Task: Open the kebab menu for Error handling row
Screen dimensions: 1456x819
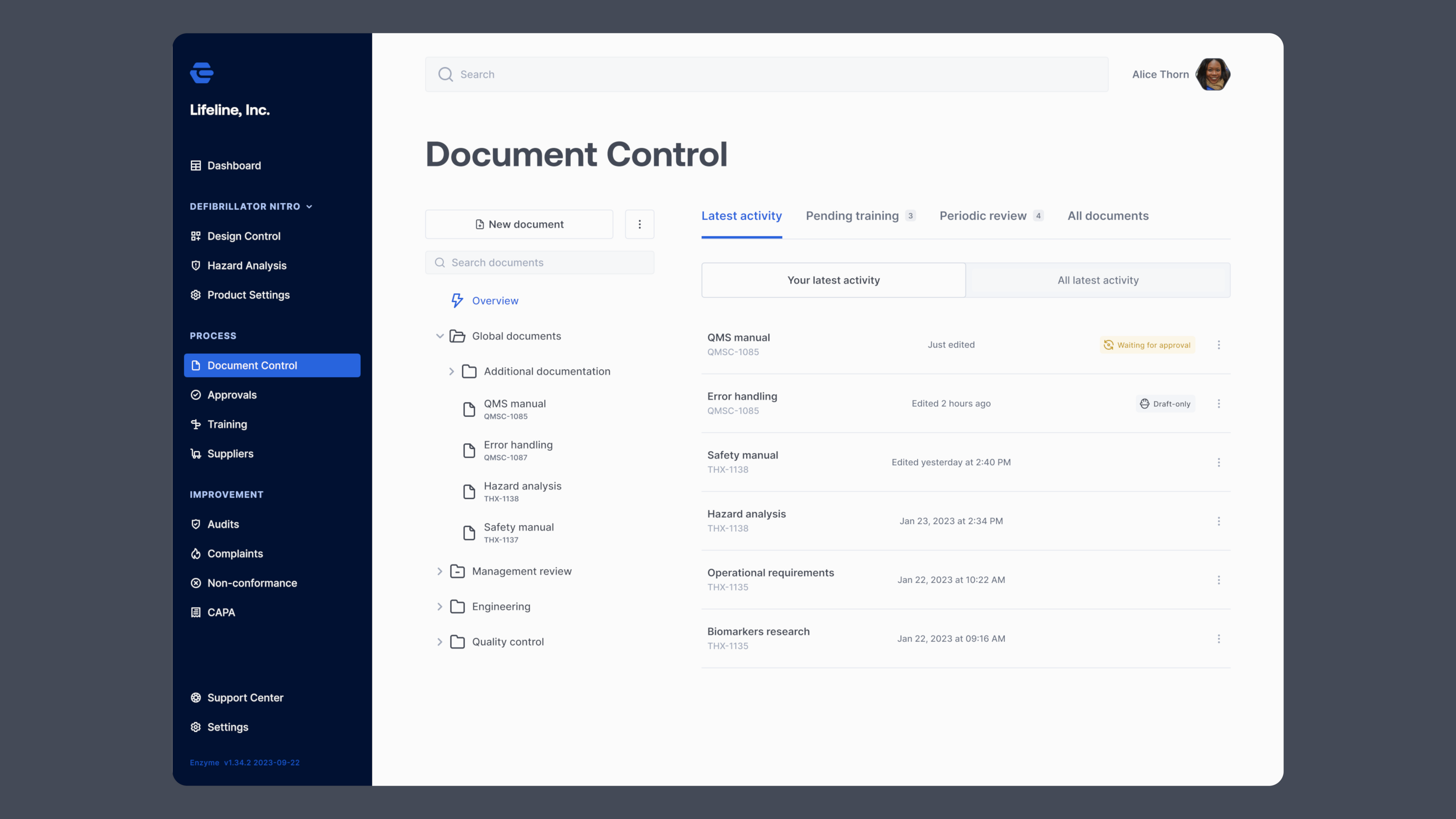Action: coord(1219,403)
